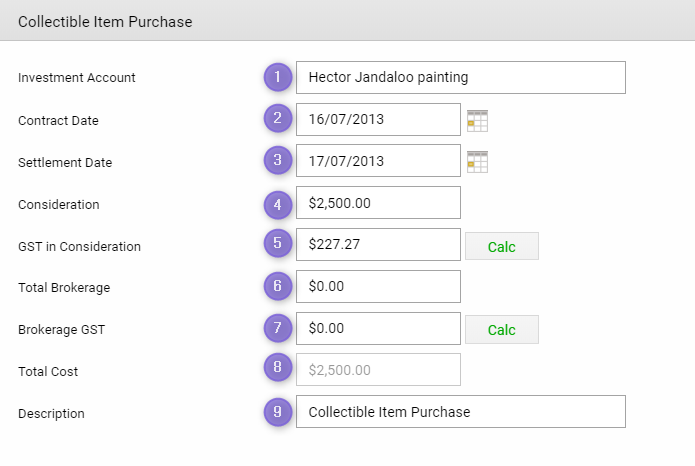Edit the Description text field
This screenshot has width=695, height=466.
point(461,411)
